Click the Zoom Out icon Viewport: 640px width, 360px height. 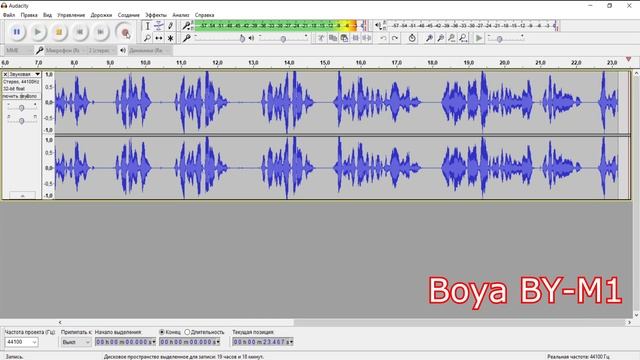pyautogui.click(x=440, y=38)
